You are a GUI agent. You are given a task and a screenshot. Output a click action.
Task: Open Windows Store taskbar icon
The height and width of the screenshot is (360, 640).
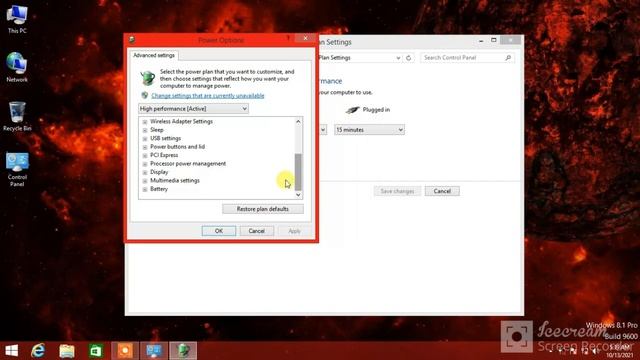pyautogui.click(x=96, y=351)
